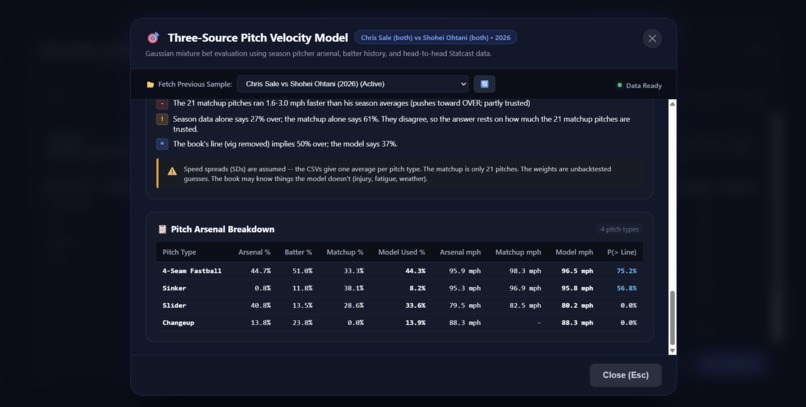Click the Pitch Arsenal Breakdown heading
The image size is (806, 407).
223,229
